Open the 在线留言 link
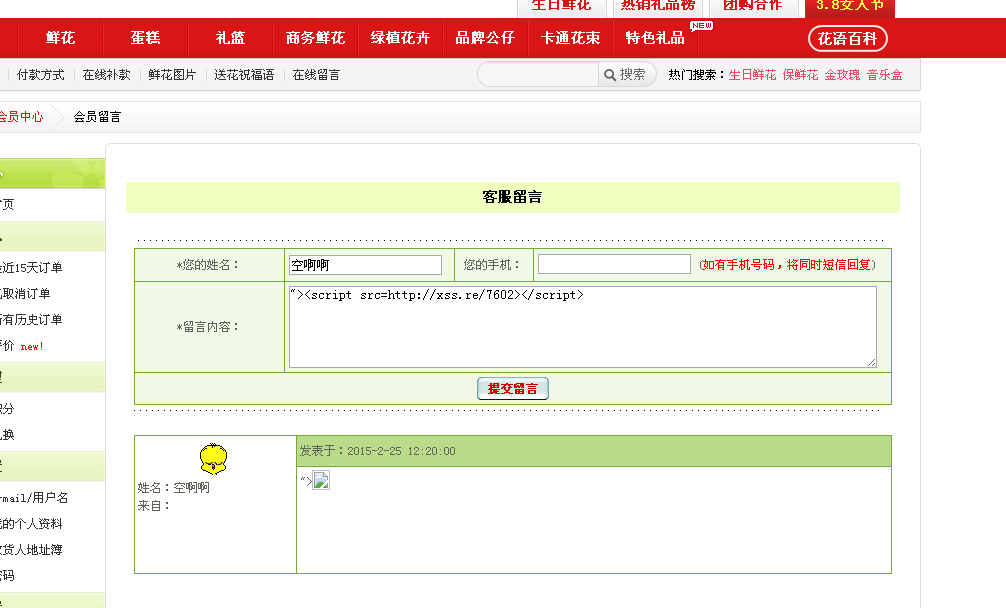Screen dimensions: 1006x608 316,75
